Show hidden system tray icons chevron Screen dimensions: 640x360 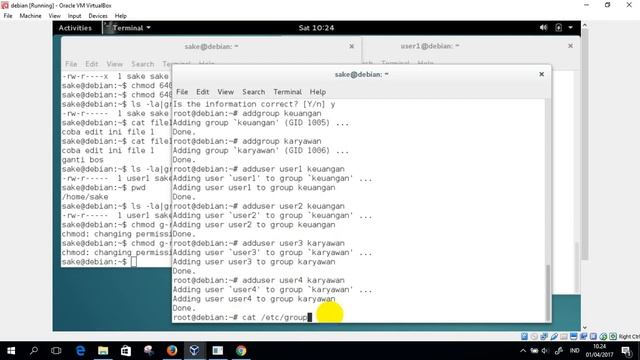(x=523, y=351)
